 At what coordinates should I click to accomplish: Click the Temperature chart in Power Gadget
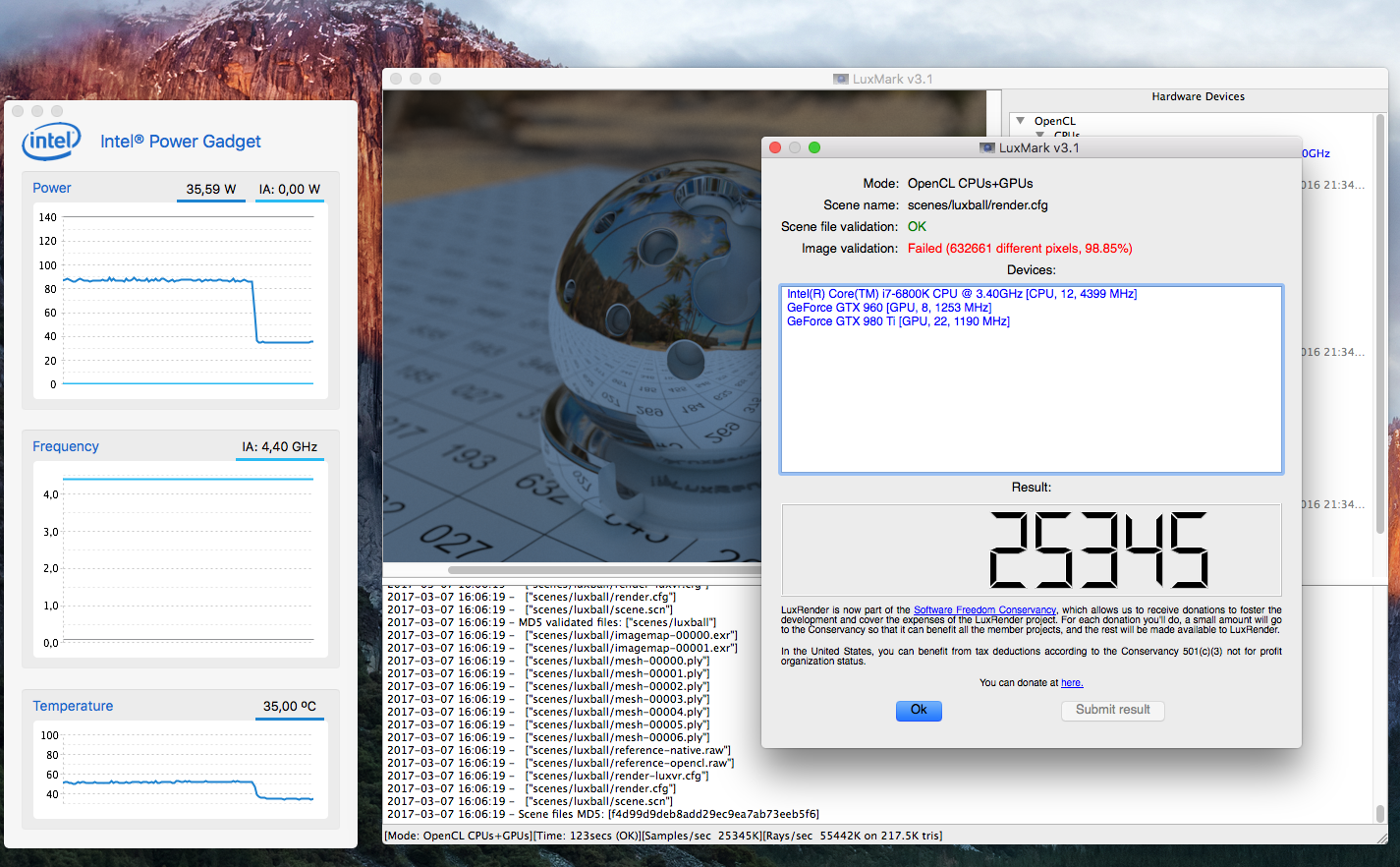181,770
